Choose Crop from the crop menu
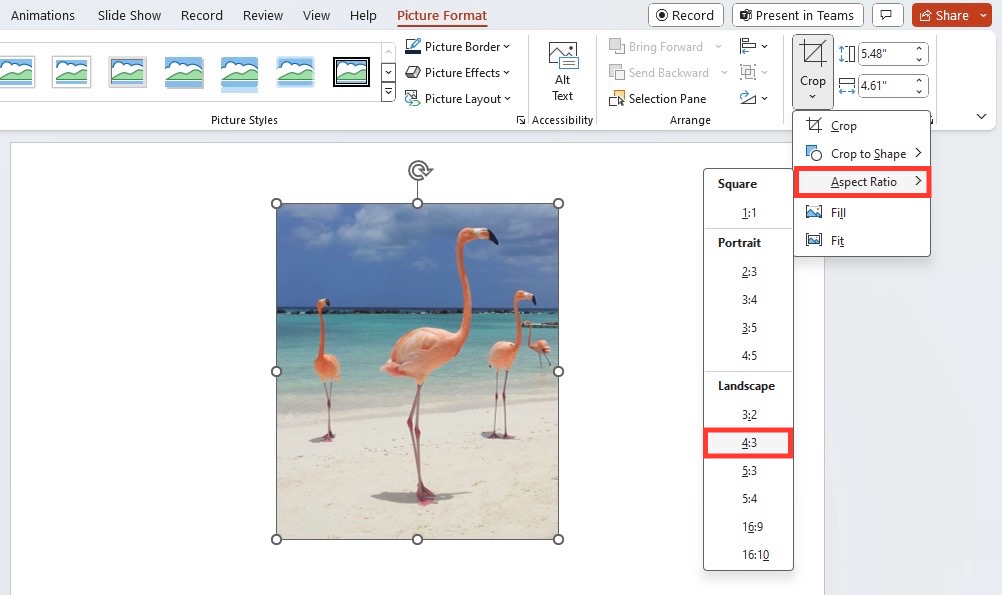Viewport: 1002px width, 595px height. point(861,126)
